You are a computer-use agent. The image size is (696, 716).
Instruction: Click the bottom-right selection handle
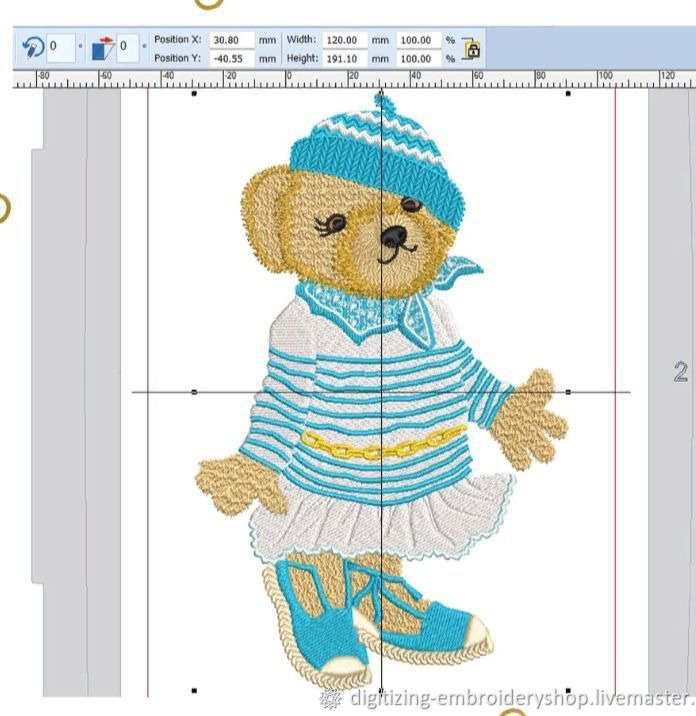569,690
